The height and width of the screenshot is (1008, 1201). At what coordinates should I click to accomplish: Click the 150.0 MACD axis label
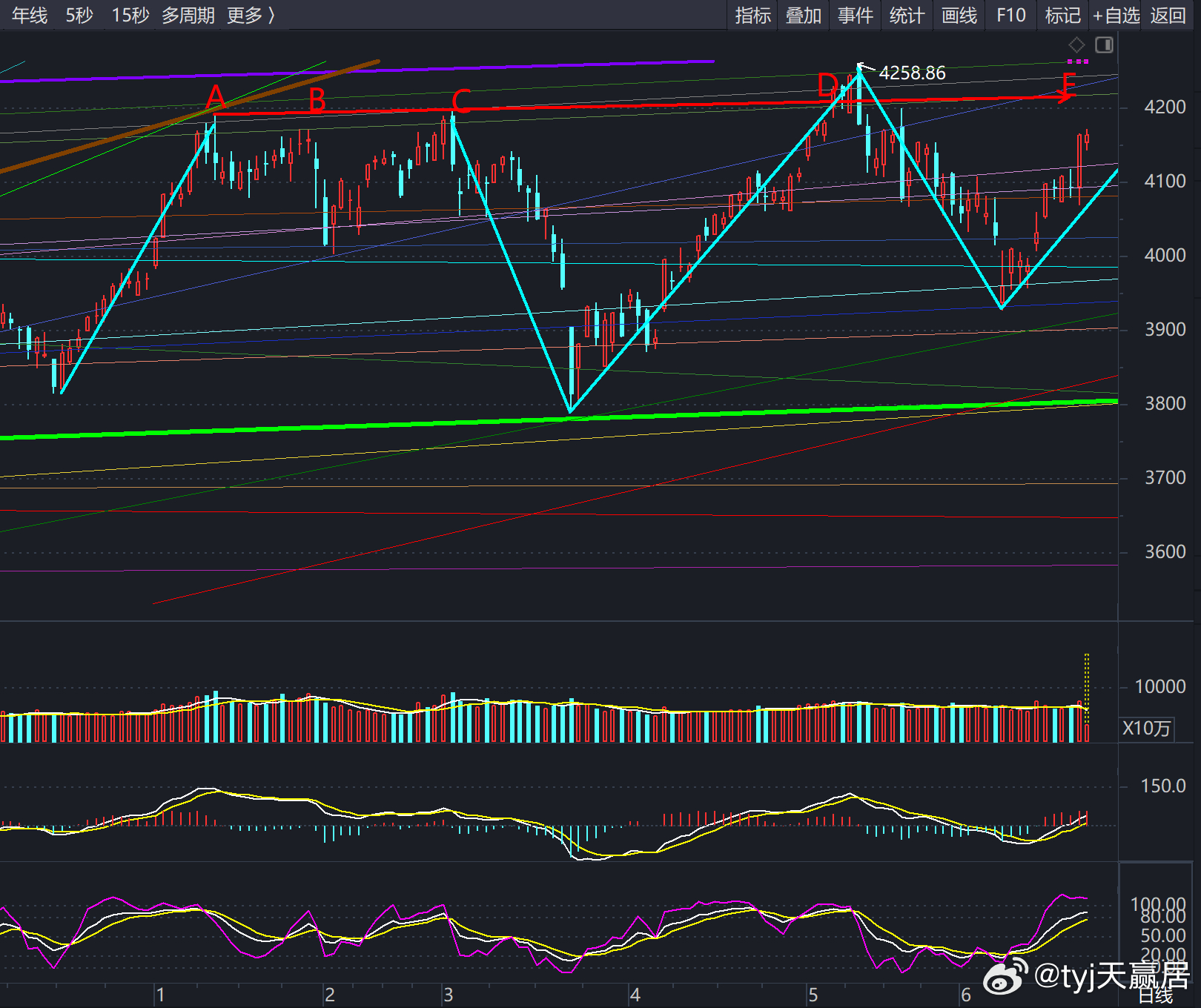click(x=1163, y=786)
